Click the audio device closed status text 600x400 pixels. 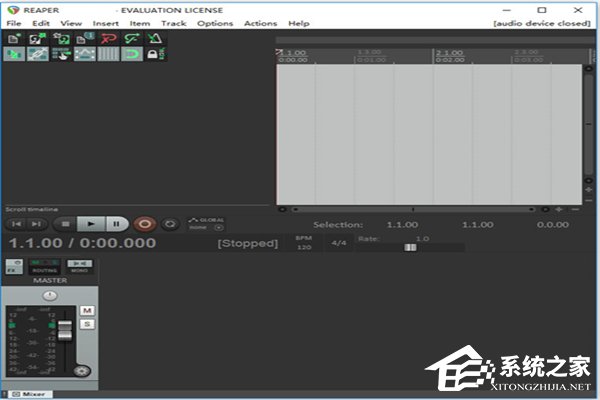[x=542, y=23]
